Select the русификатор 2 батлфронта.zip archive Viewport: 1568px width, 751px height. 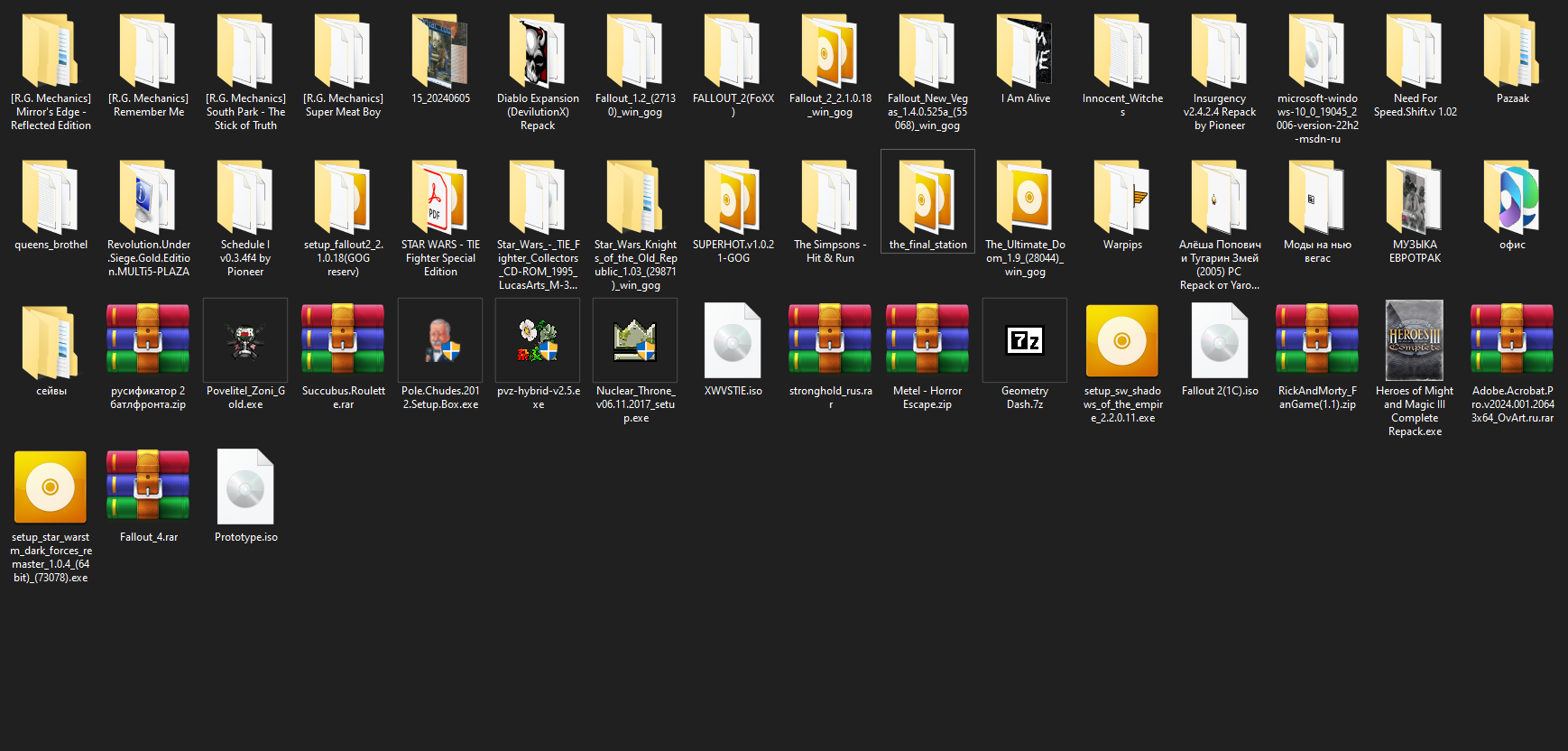click(148, 358)
